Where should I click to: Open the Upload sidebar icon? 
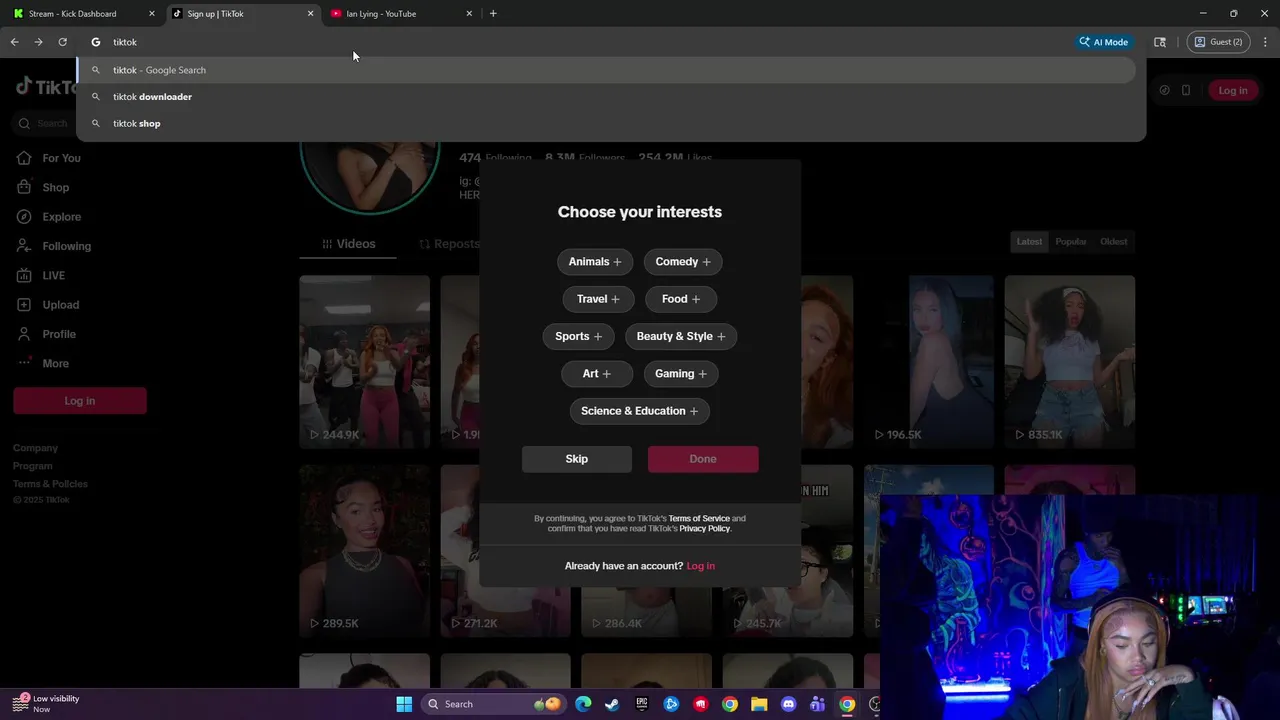pos(24,304)
